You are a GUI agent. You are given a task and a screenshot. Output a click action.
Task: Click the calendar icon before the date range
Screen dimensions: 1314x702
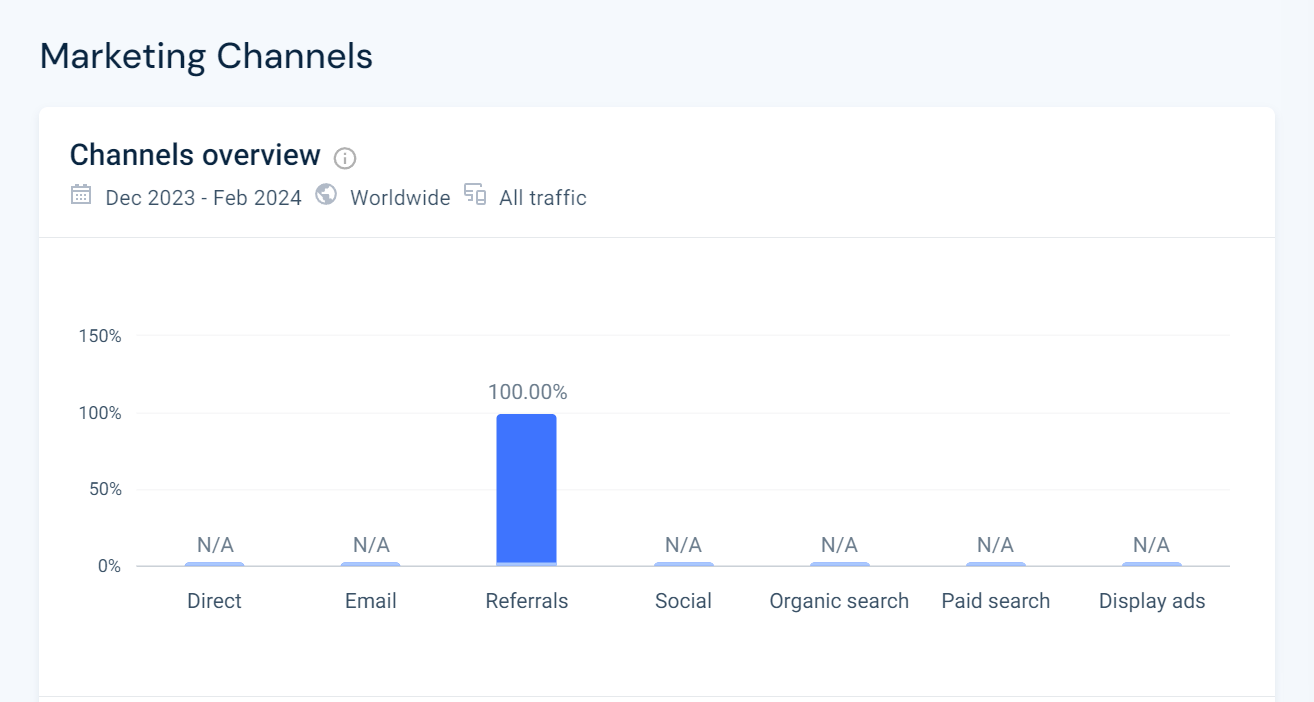[81, 195]
